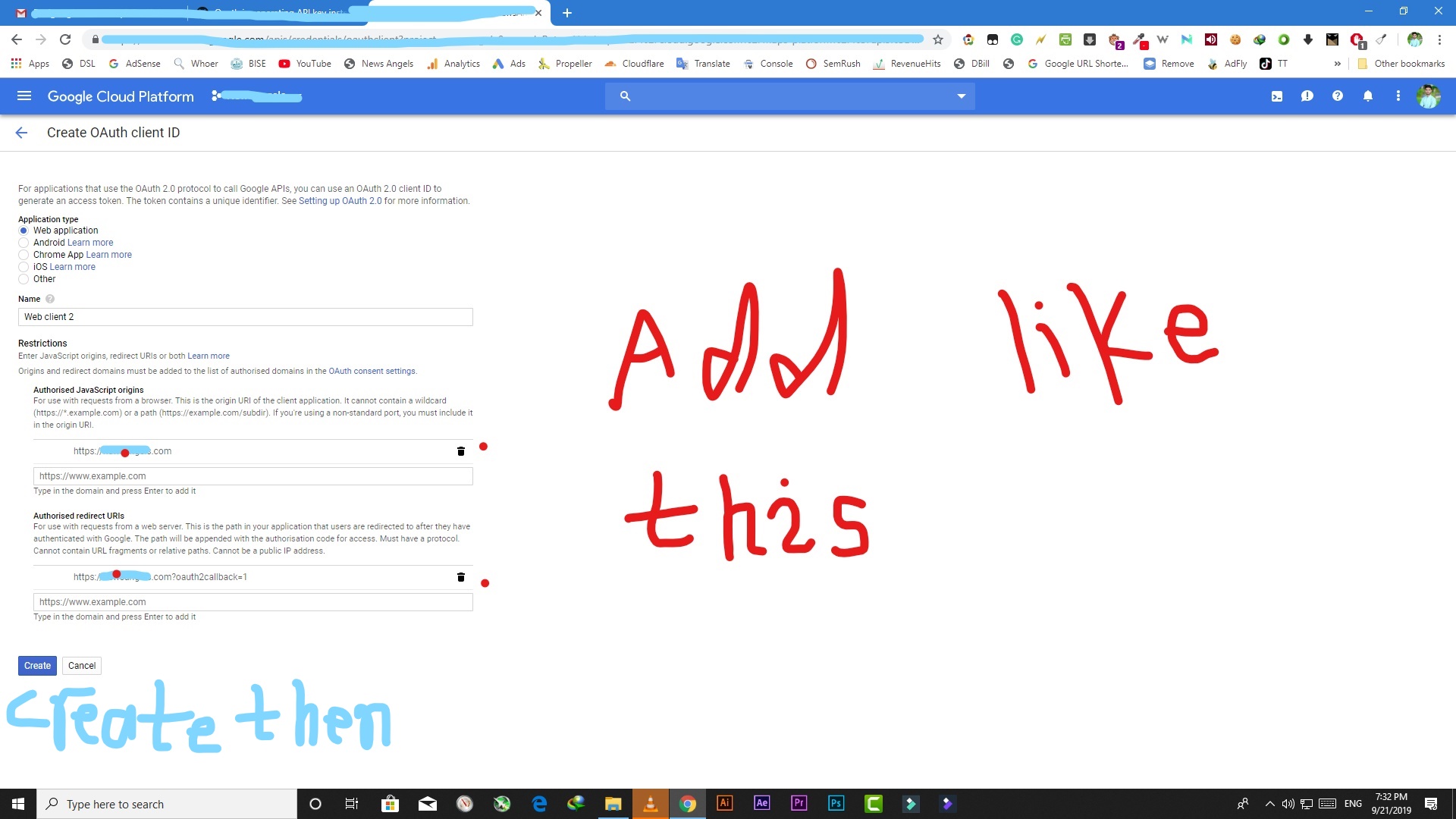Open the volume control in system tray
The width and height of the screenshot is (1456, 819).
click(1288, 804)
